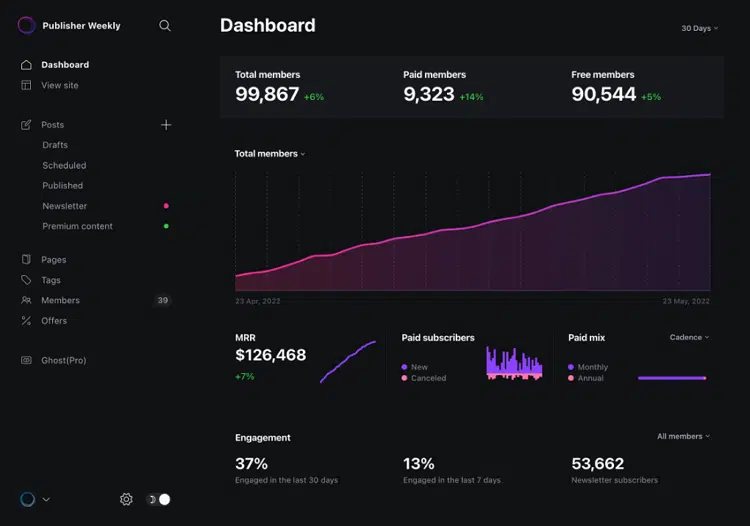The image size is (750, 526).
Task: Expand the 30 Days range dropdown
Action: tap(700, 28)
